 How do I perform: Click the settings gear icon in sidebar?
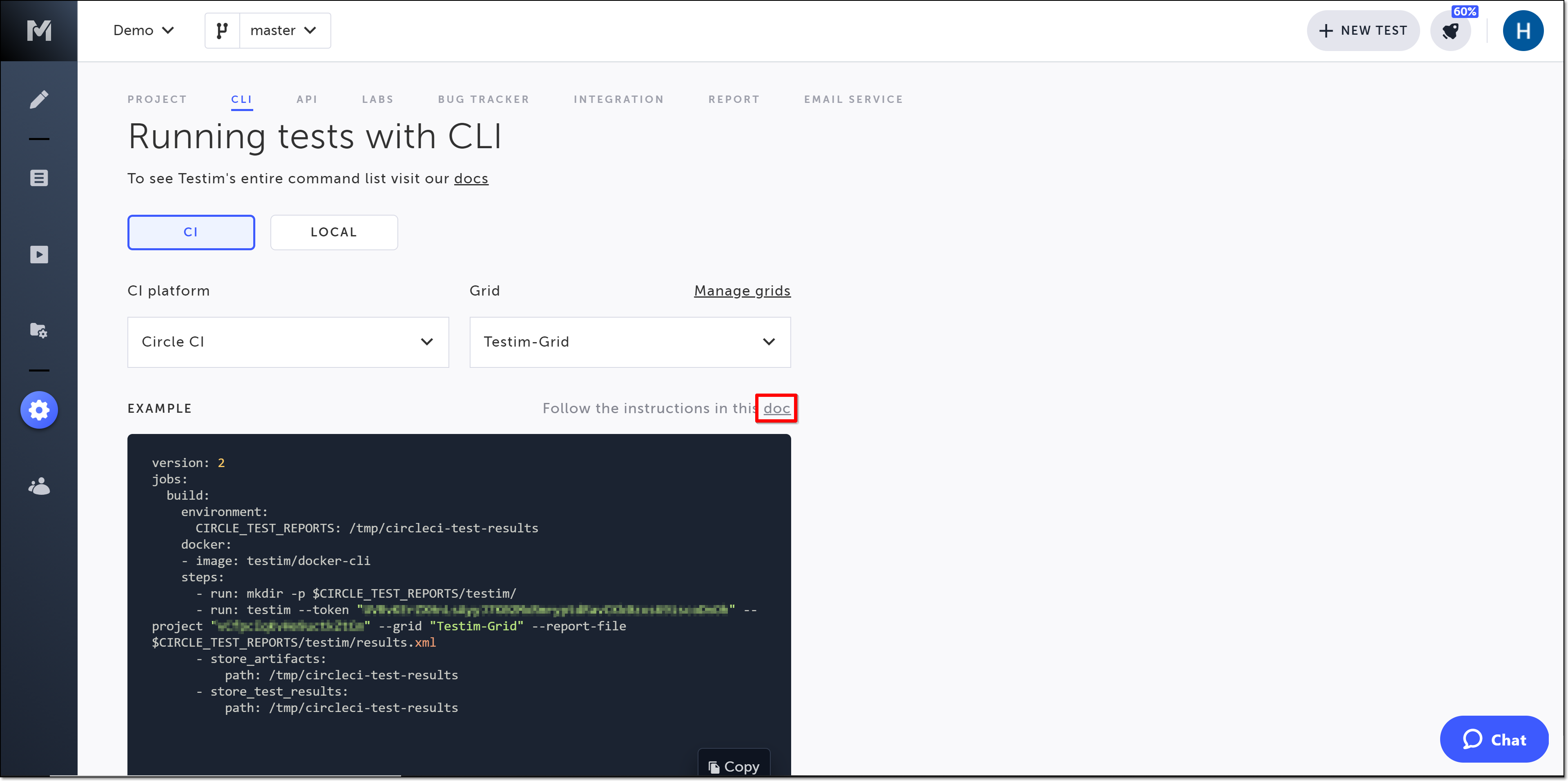click(39, 410)
